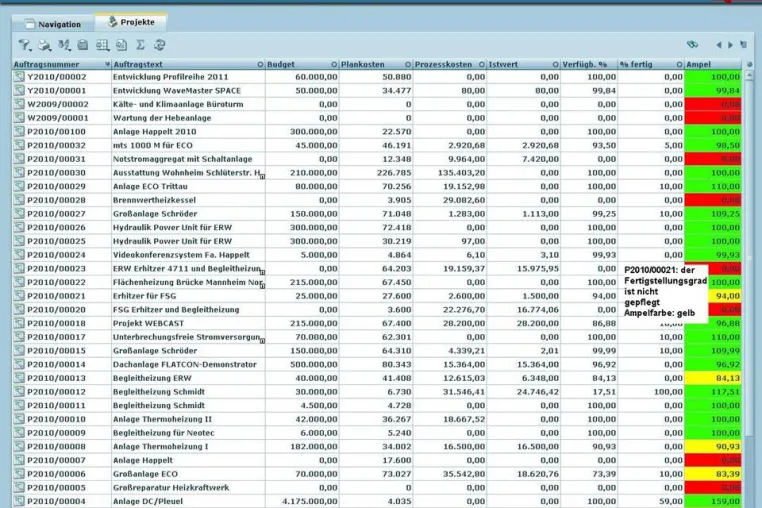762x508 pixels.
Task: Click the circle marker in Auftragstext header
Action: pos(260,64)
